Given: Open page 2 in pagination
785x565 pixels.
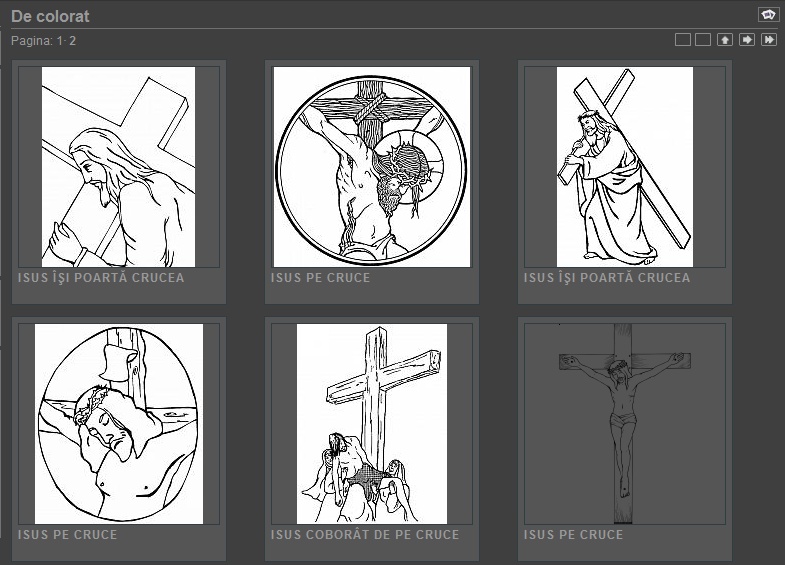Looking at the screenshot, I should click(x=72, y=41).
